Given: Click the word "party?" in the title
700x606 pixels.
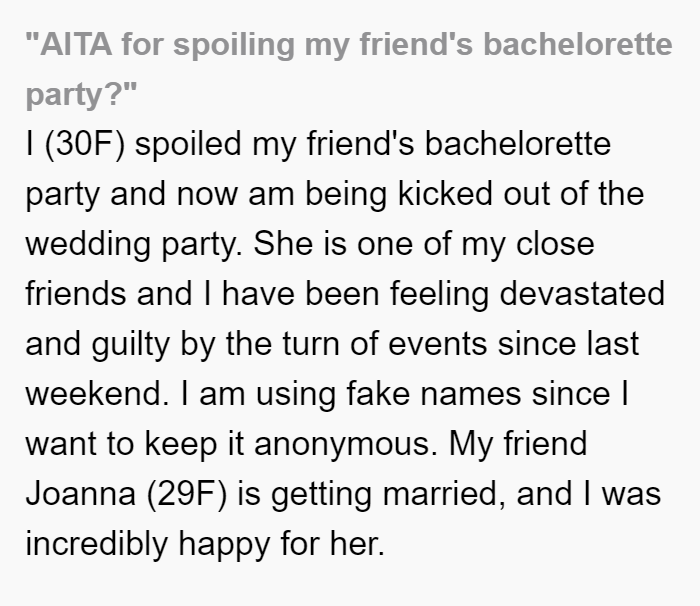Looking at the screenshot, I should (81, 94).
